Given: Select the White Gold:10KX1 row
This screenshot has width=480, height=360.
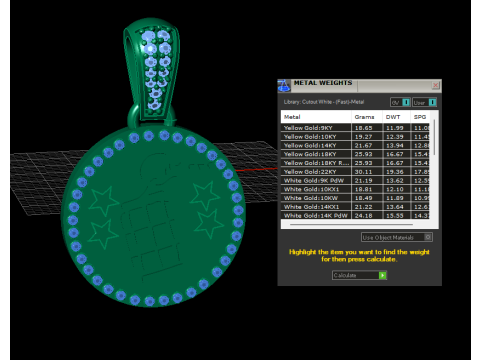Looking at the screenshot, I should (x=355, y=189).
